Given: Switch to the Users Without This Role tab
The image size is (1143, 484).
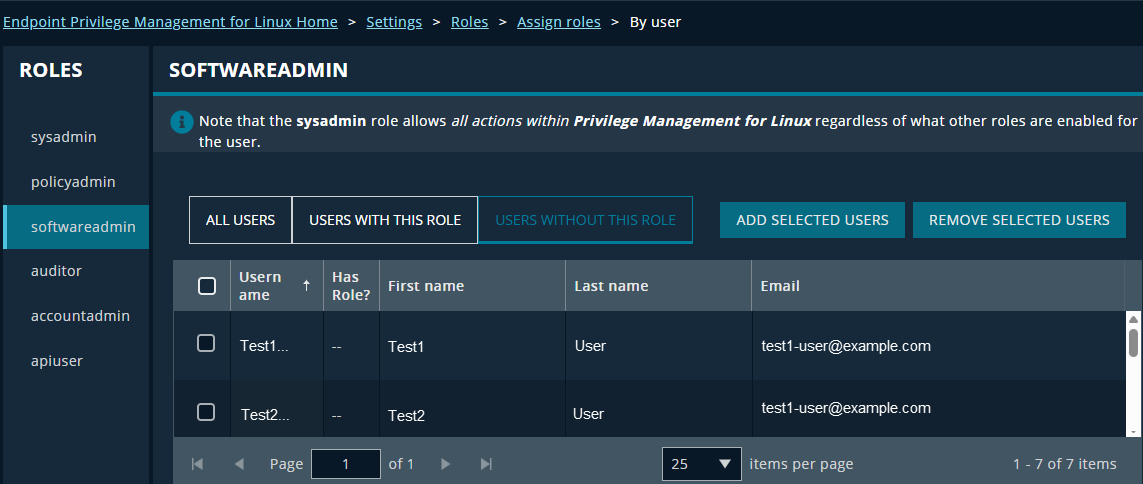Looking at the screenshot, I should pyautogui.click(x=585, y=219).
